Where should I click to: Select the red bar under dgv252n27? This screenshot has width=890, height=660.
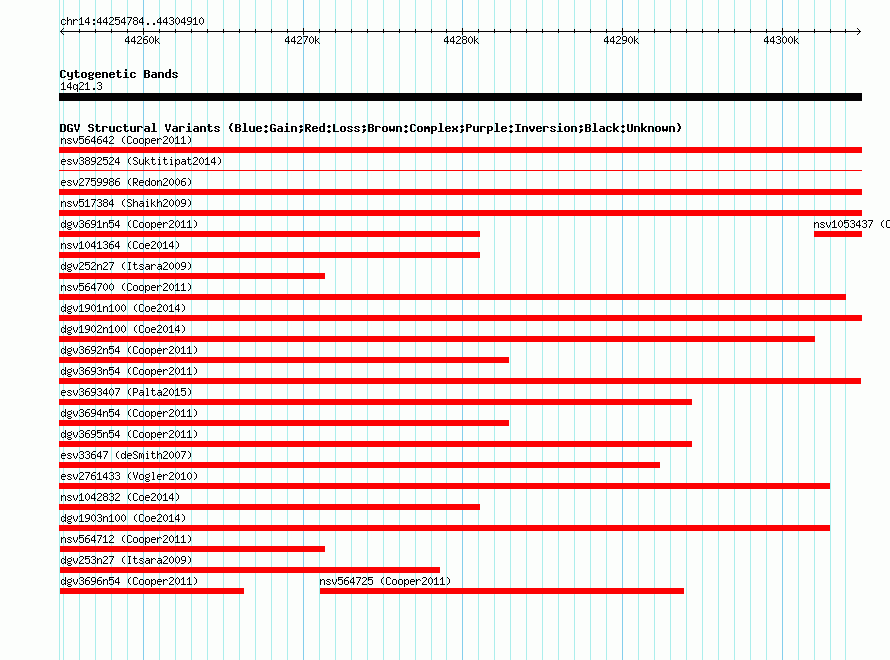[x=192, y=276]
